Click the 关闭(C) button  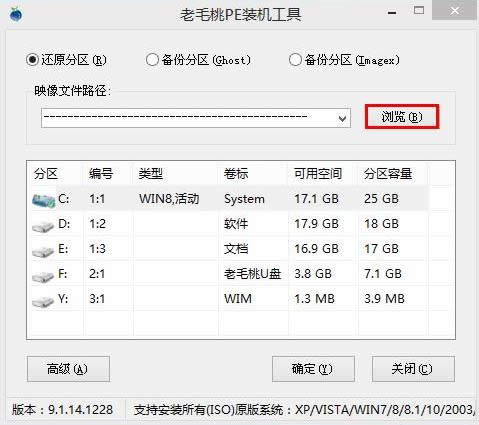[413, 369]
